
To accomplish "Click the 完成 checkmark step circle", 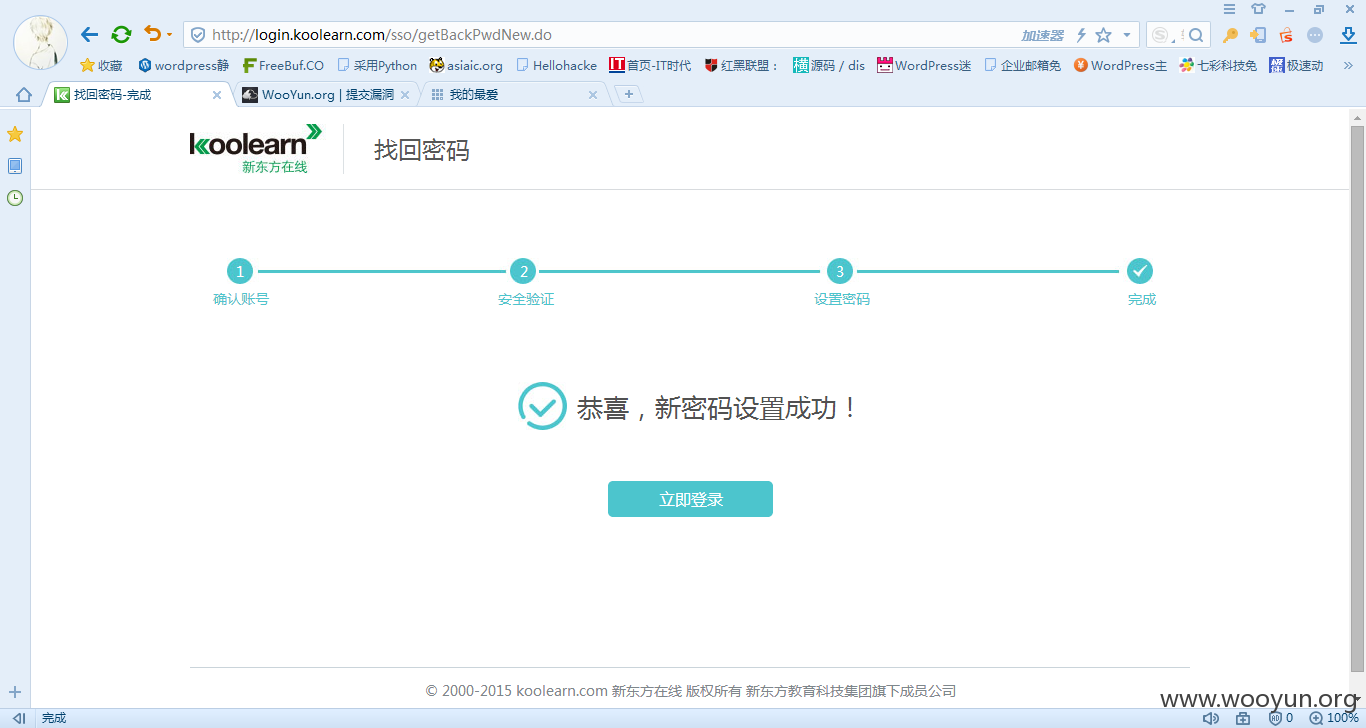I will 1140,271.
